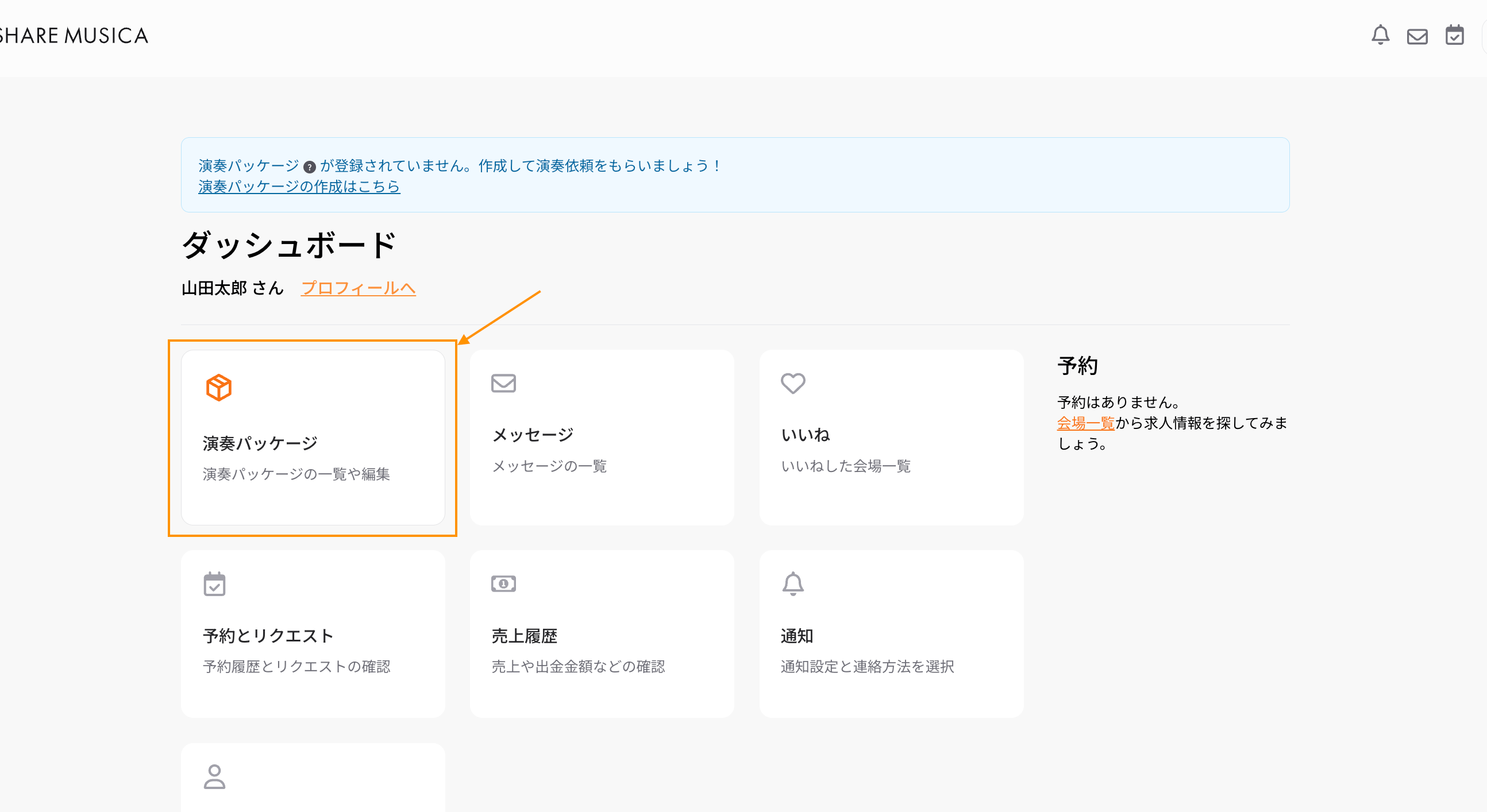Viewport: 1487px width, 812px height.
Task: Go to profile via プロフィールへ link
Action: coord(358,288)
